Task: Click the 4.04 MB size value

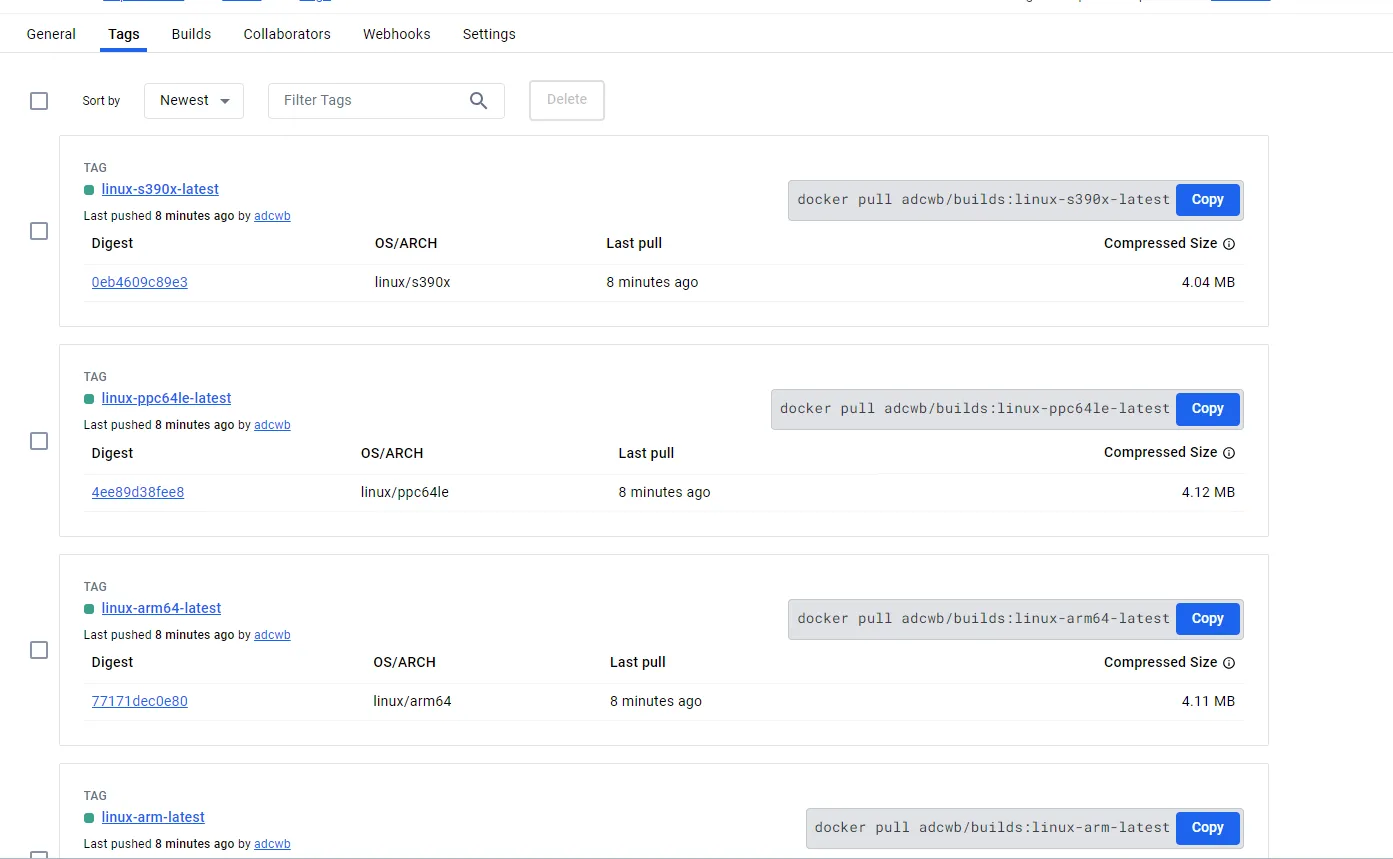Action: click(x=1208, y=282)
